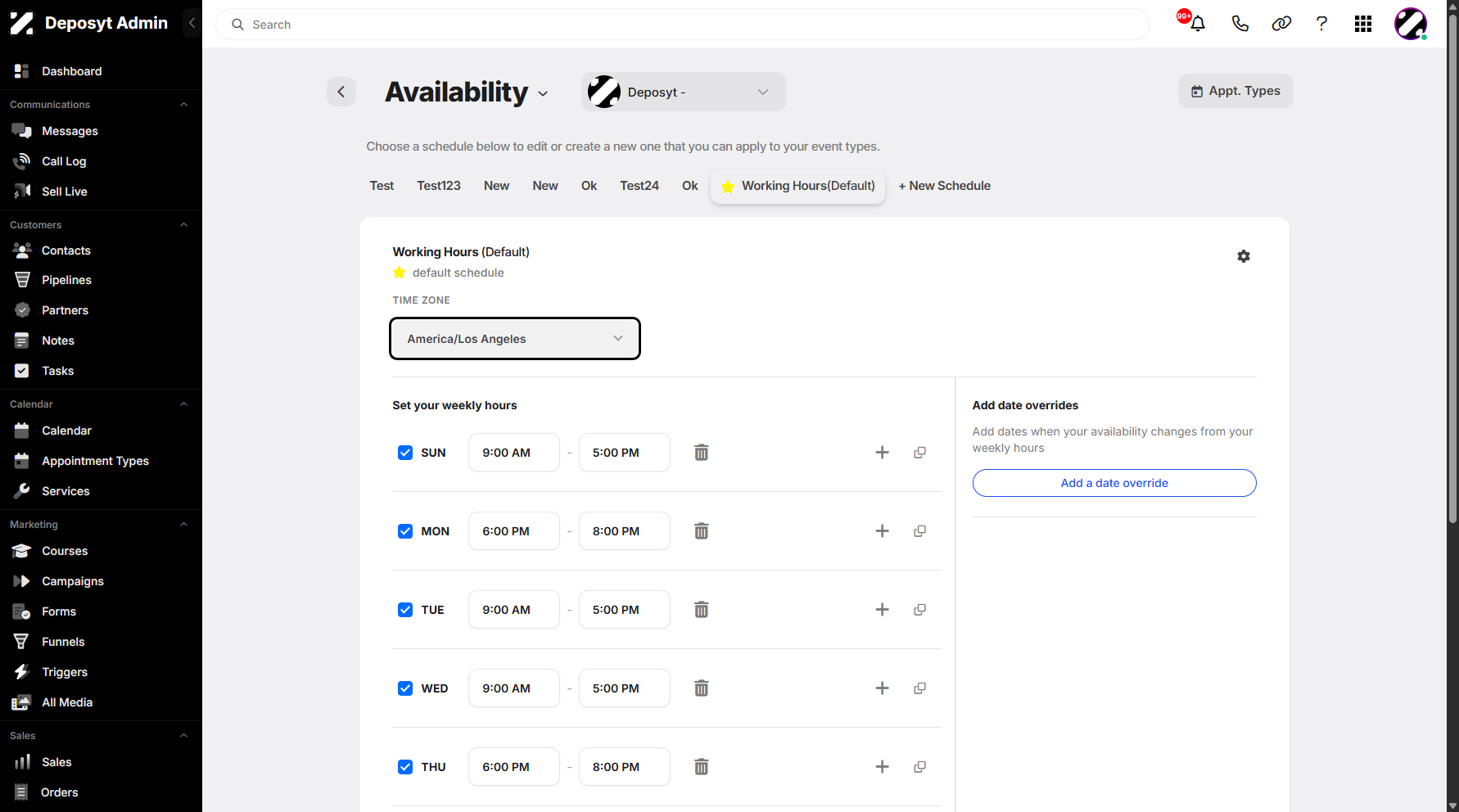Viewport: 1459px width, 812px height.
Task: Go back with the arrow button
Action: [x=341, y=92]
